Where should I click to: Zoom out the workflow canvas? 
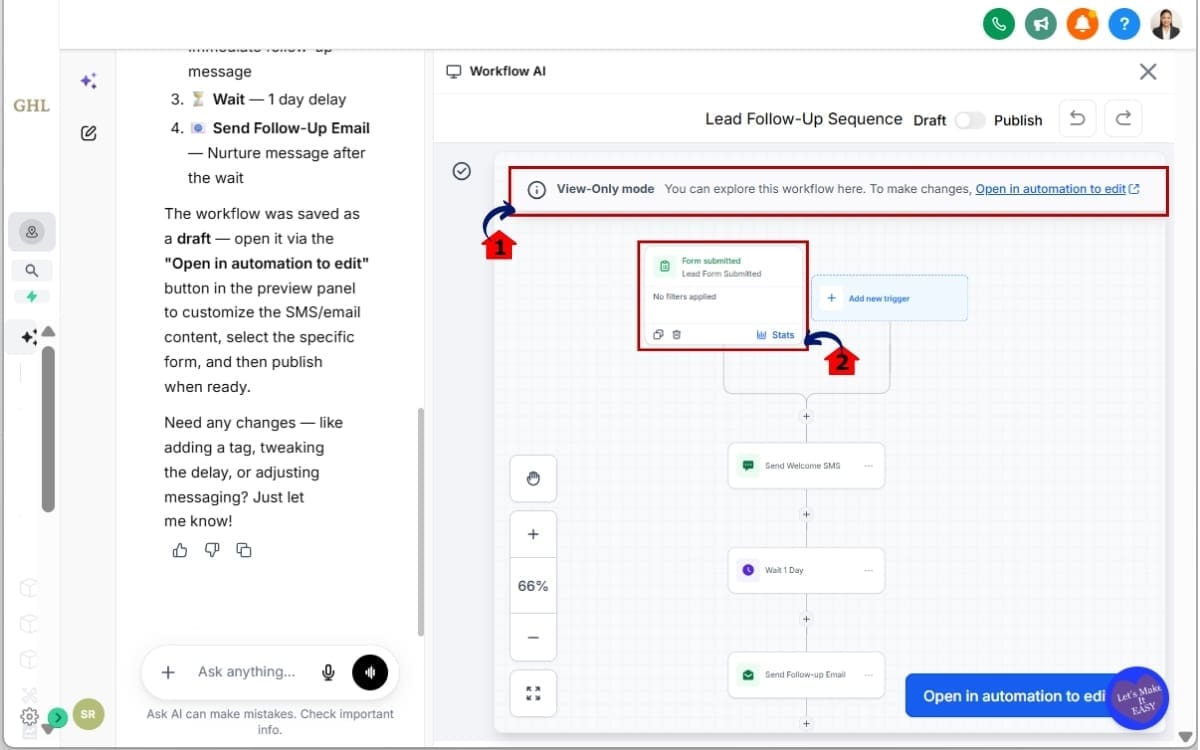click(x=533, y=638)
